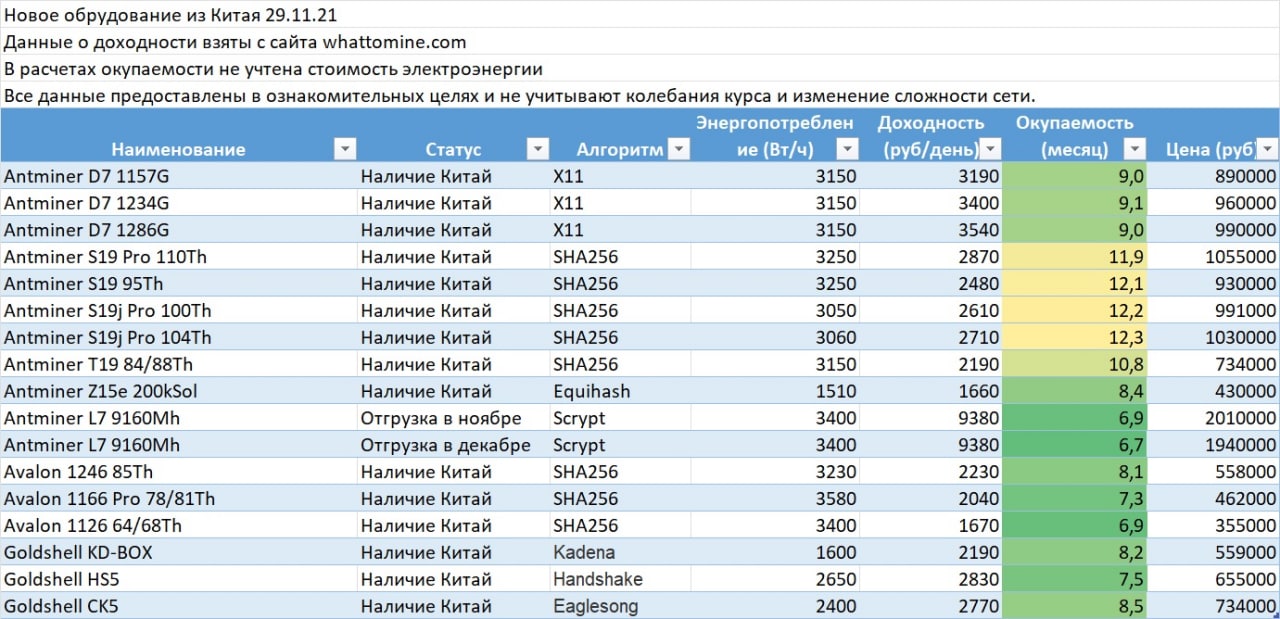Select power cell '1510' for Antminer Z15e
Screen dimensions: 1280x619
[776, 392]
